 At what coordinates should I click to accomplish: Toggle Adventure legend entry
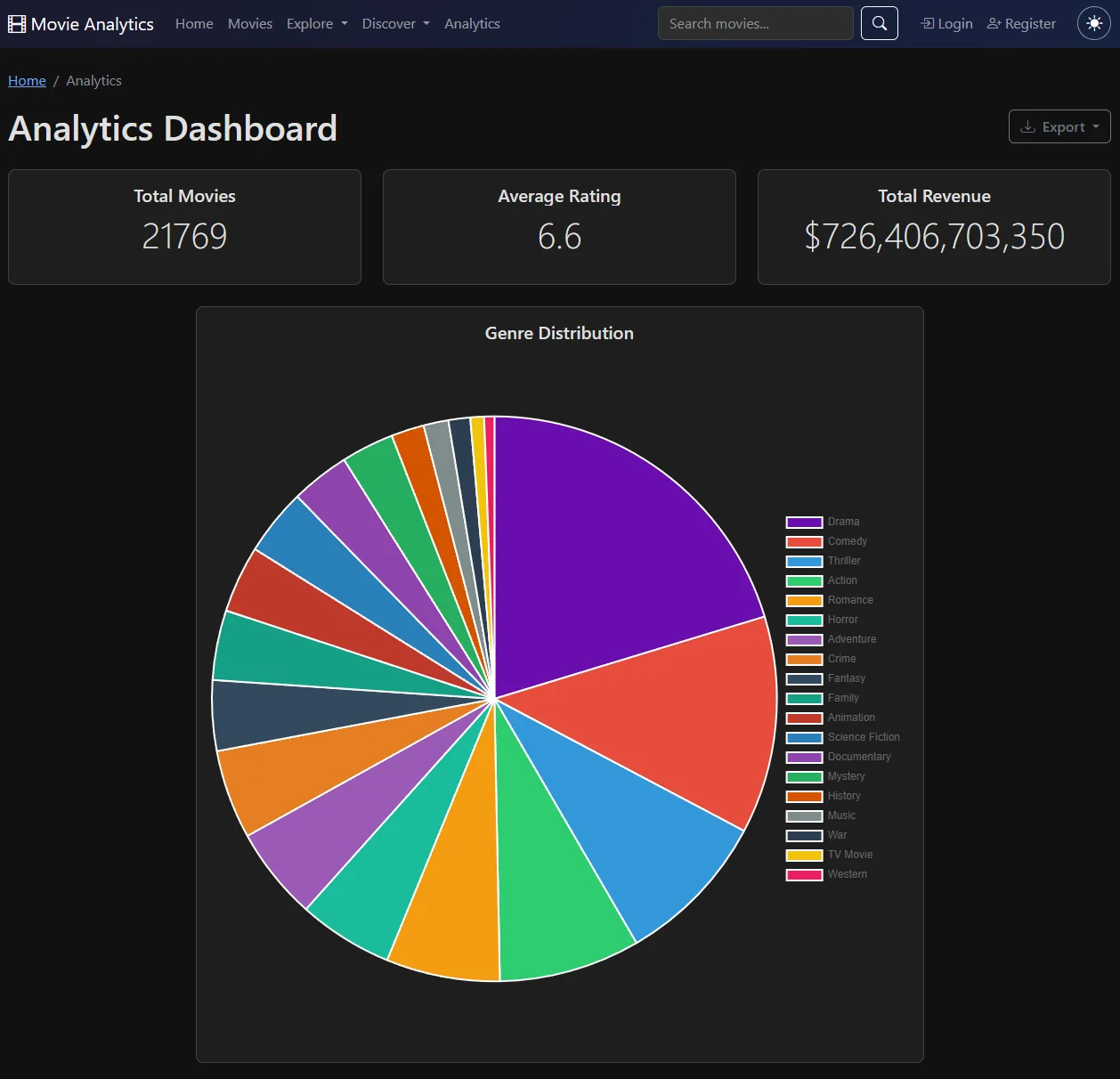point(831,640)
